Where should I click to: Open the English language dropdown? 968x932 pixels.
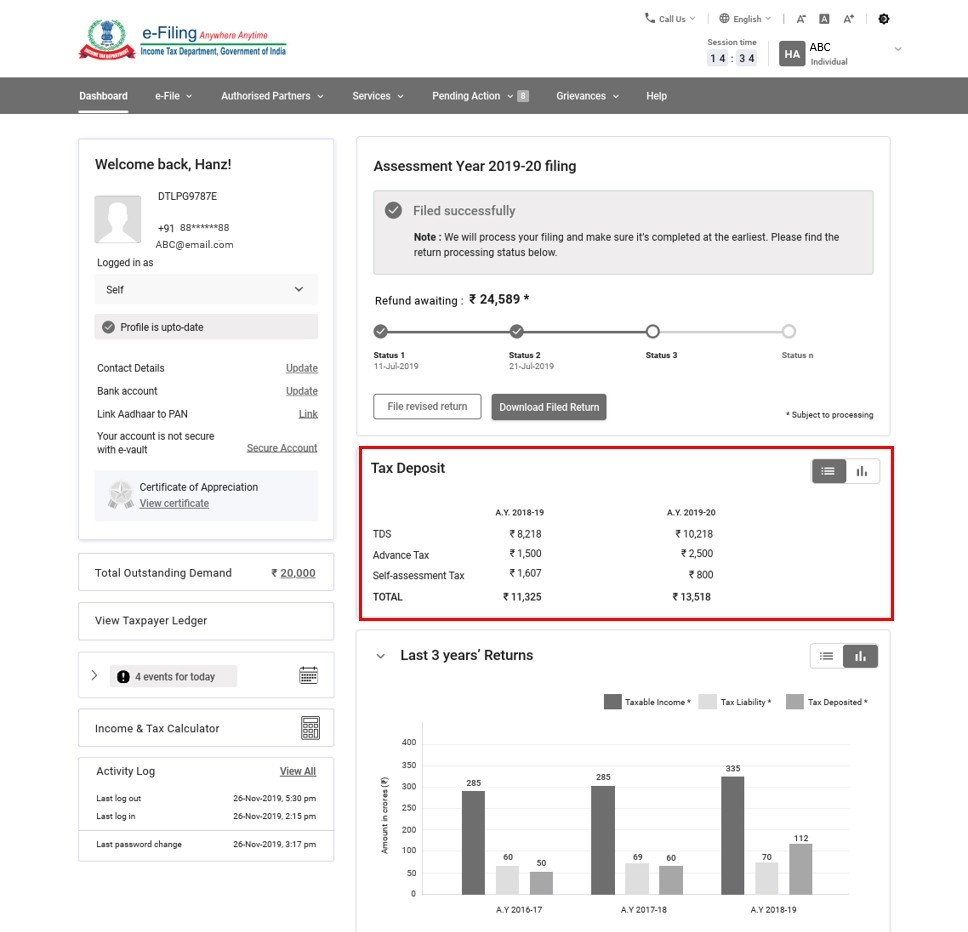pos(746,19)
